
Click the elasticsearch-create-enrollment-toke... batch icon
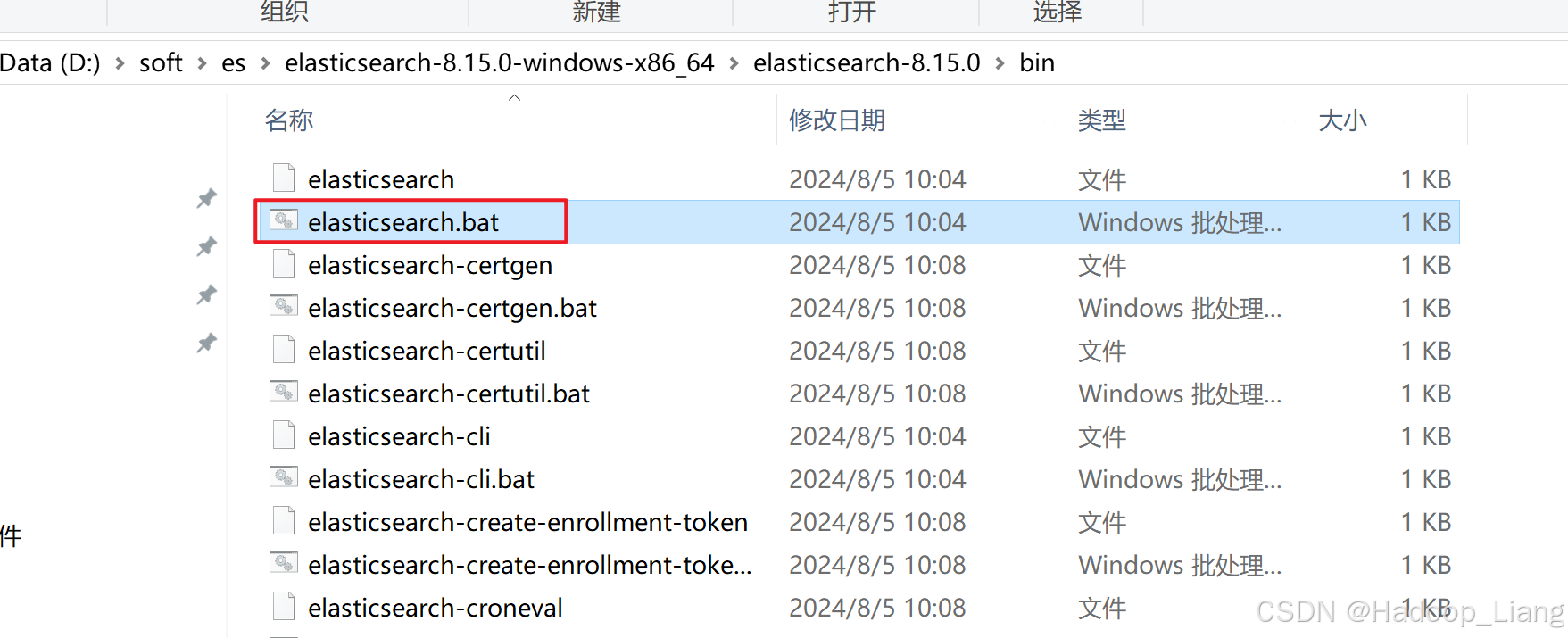(x=284, y=562)
